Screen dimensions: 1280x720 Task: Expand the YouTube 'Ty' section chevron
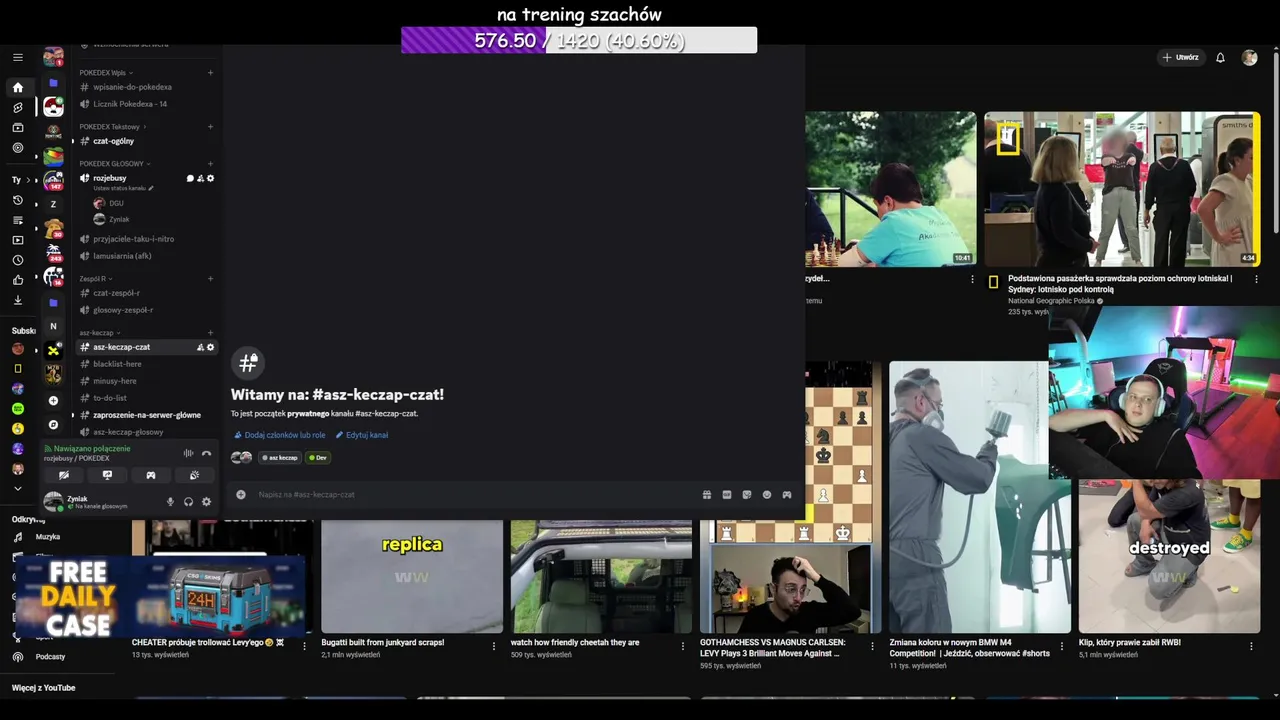[30, 180]
